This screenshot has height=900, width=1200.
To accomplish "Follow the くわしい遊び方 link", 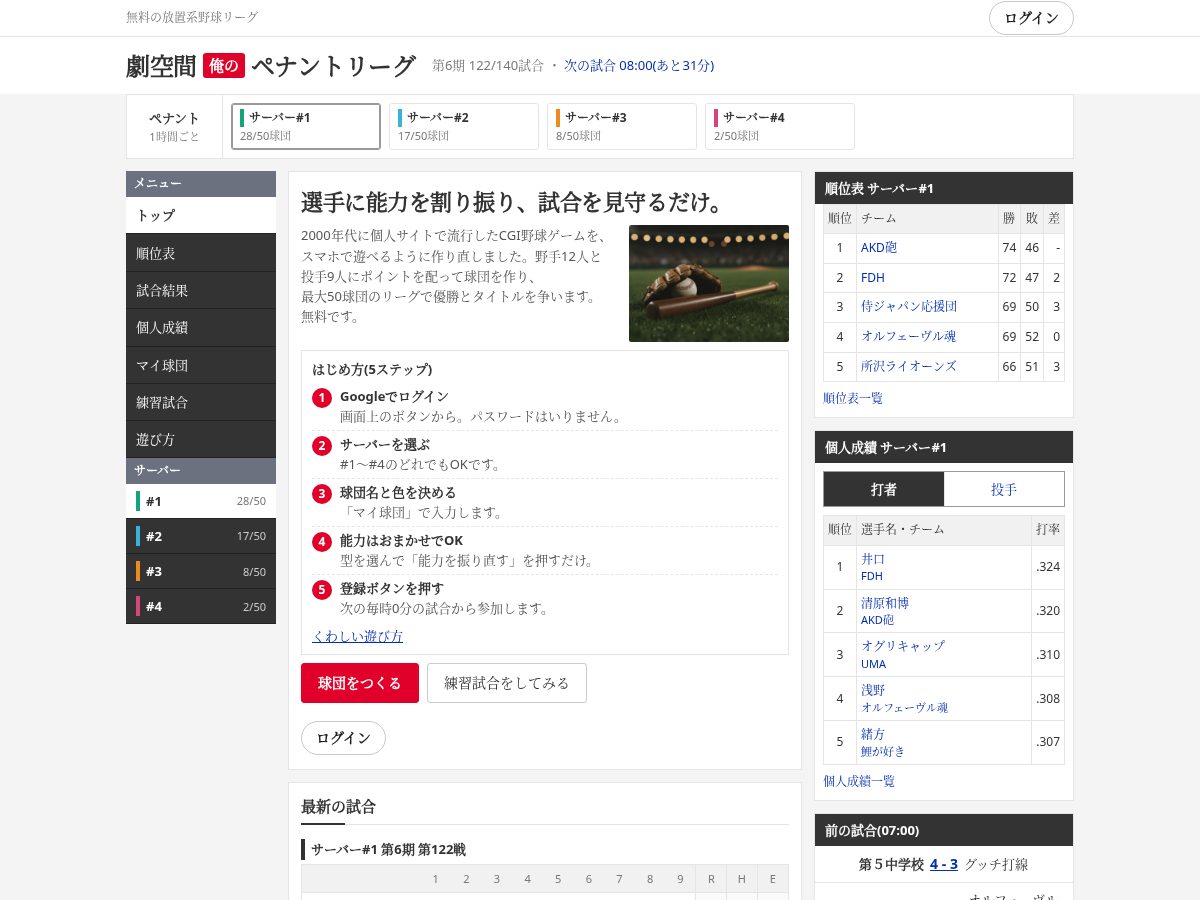I will pos(357,636).
